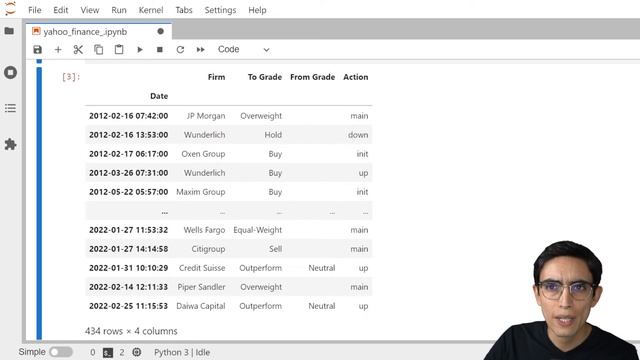
Task: Open the Running Terminals and Kernels panel
Action: pos(10,72)
